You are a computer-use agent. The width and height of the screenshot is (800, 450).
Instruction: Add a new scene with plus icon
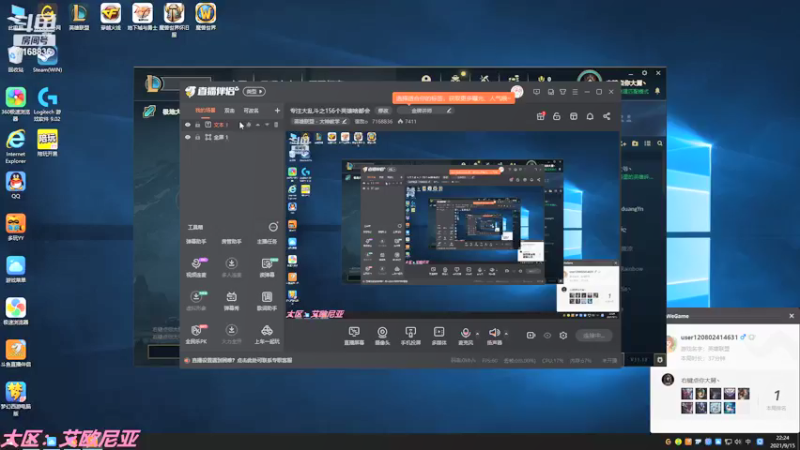point(277,110)
